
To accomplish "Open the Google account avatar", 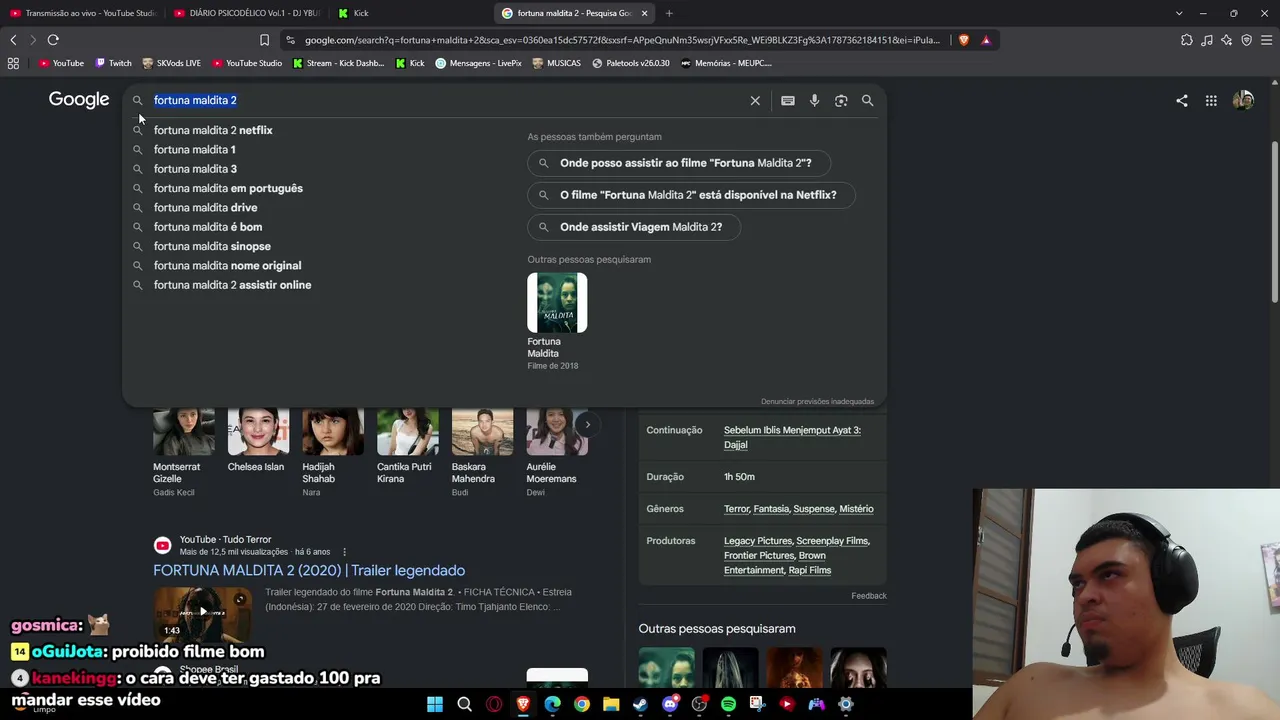I will 1243,100.
